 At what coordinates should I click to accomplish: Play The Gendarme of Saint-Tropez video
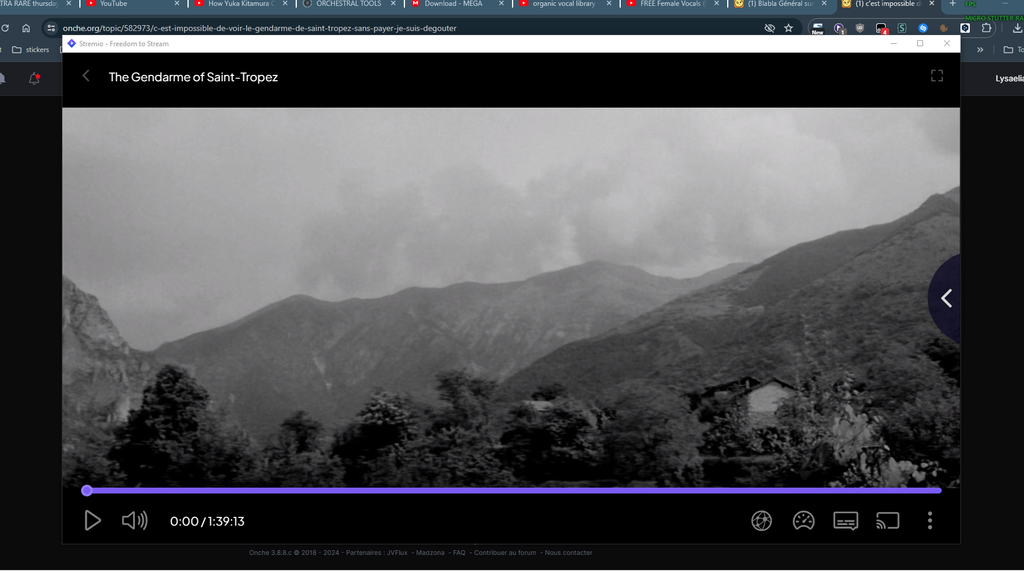coord(92,521)
